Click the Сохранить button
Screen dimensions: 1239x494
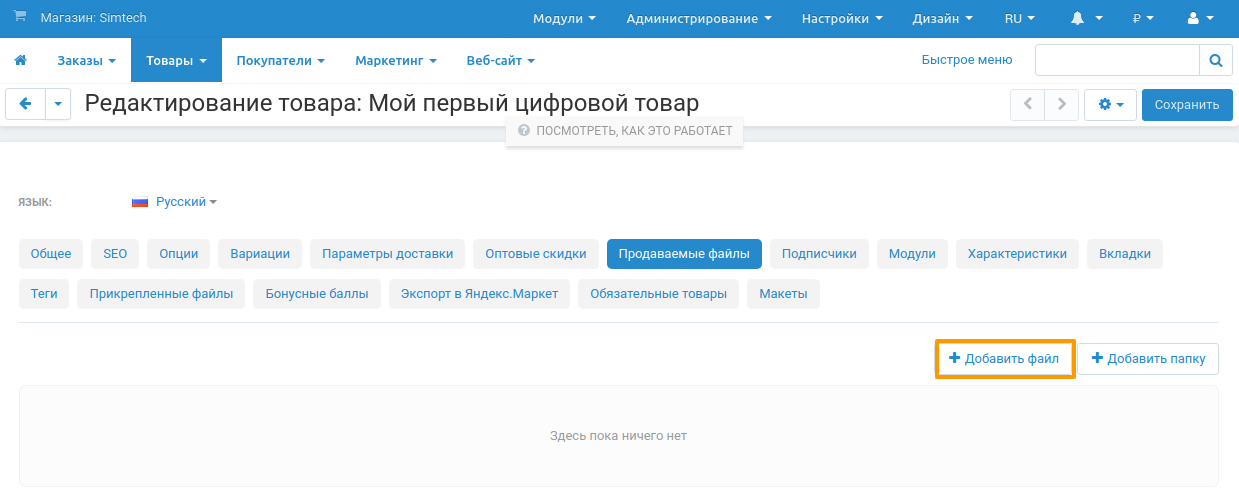[x=1186, y=105]
